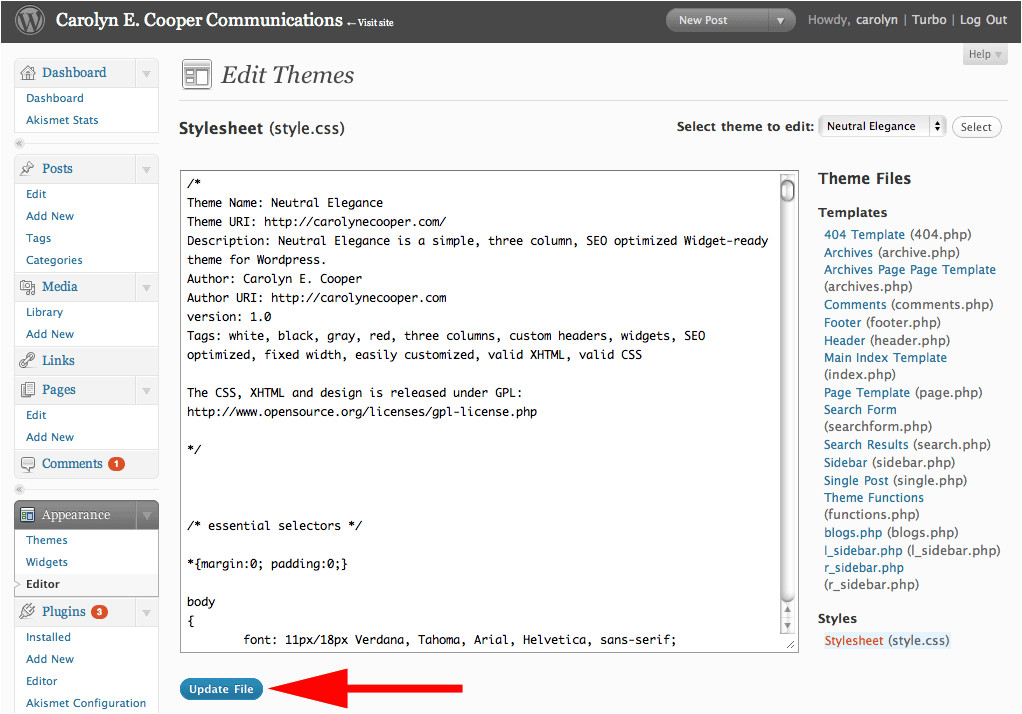Collapse the Appearance menu arrow
This screenshot has width=1022, height=714.
click(147, 515)
